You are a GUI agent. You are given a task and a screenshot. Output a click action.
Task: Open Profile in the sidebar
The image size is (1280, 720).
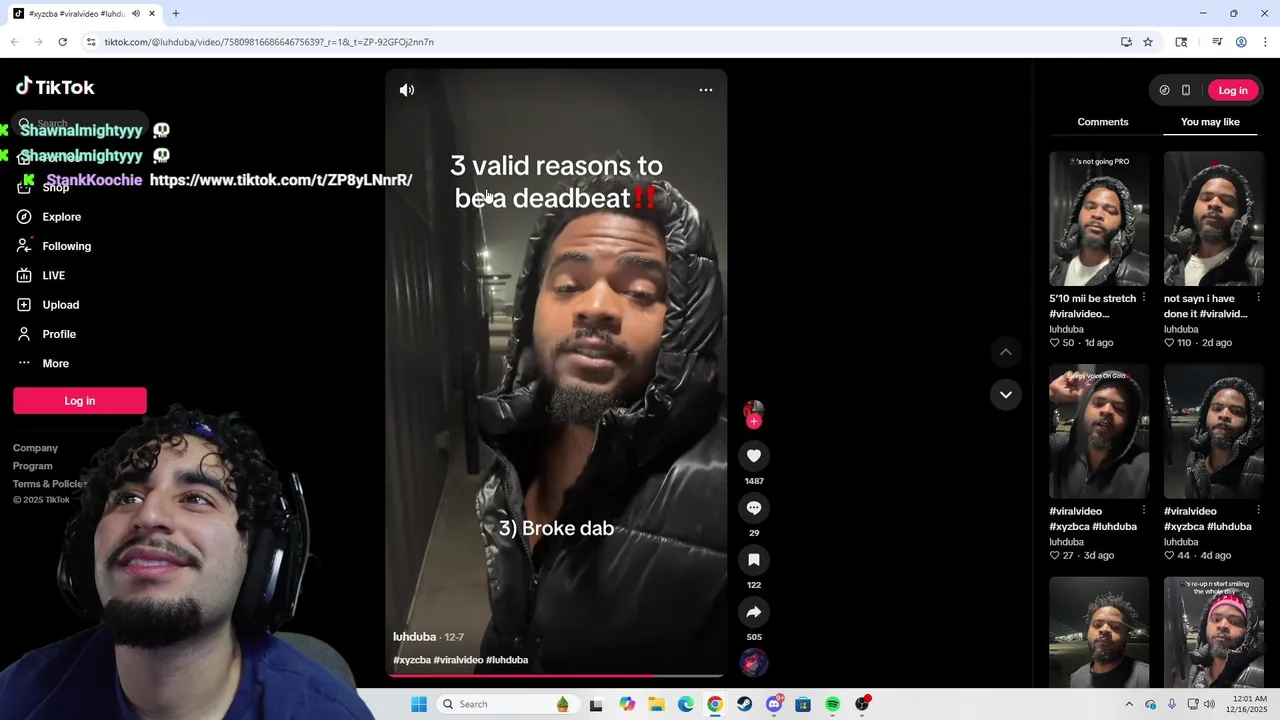[59, 334]
